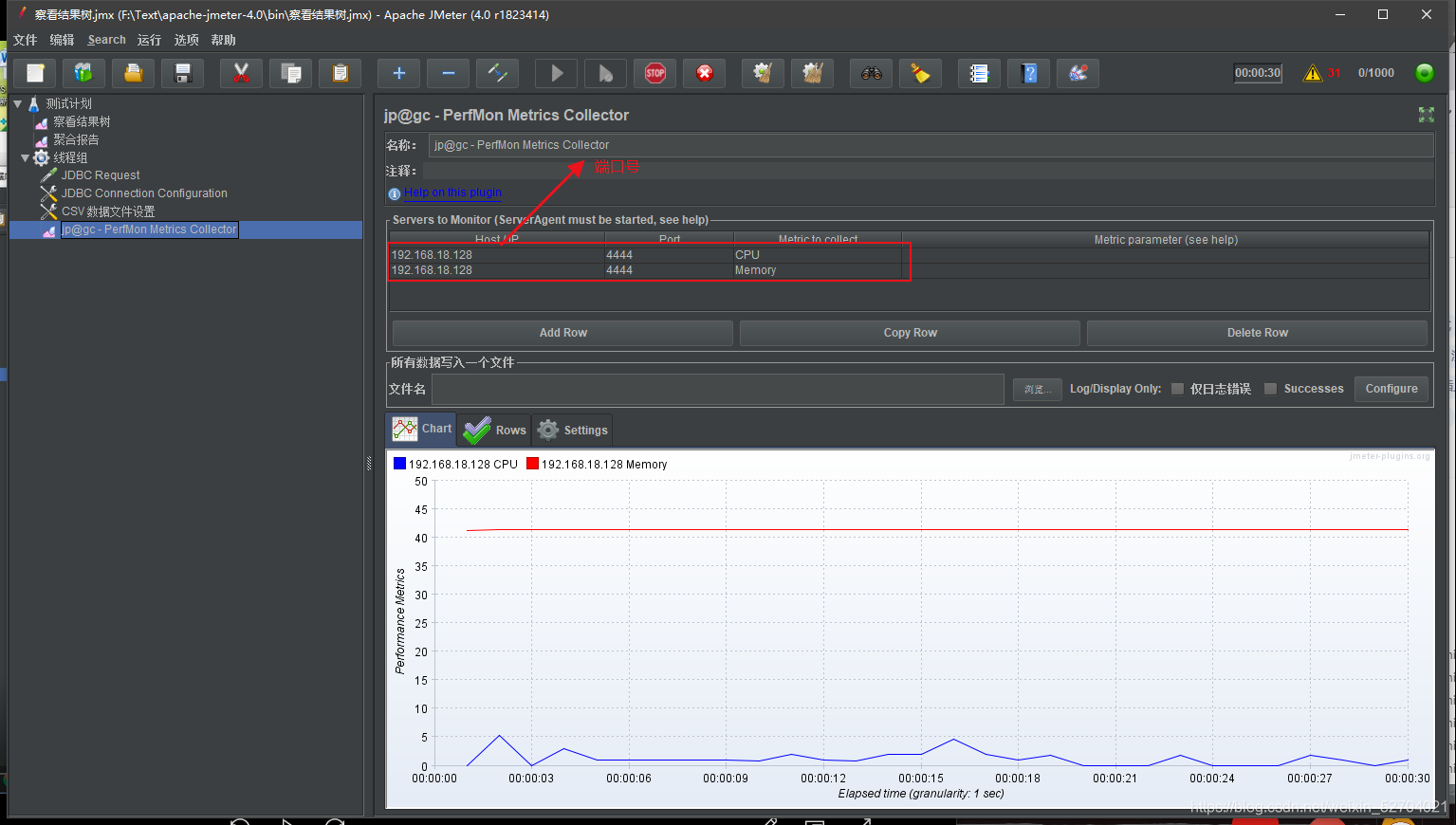Click the CPU metric cell in the table

pyautogui.click(x=817, y=255)
